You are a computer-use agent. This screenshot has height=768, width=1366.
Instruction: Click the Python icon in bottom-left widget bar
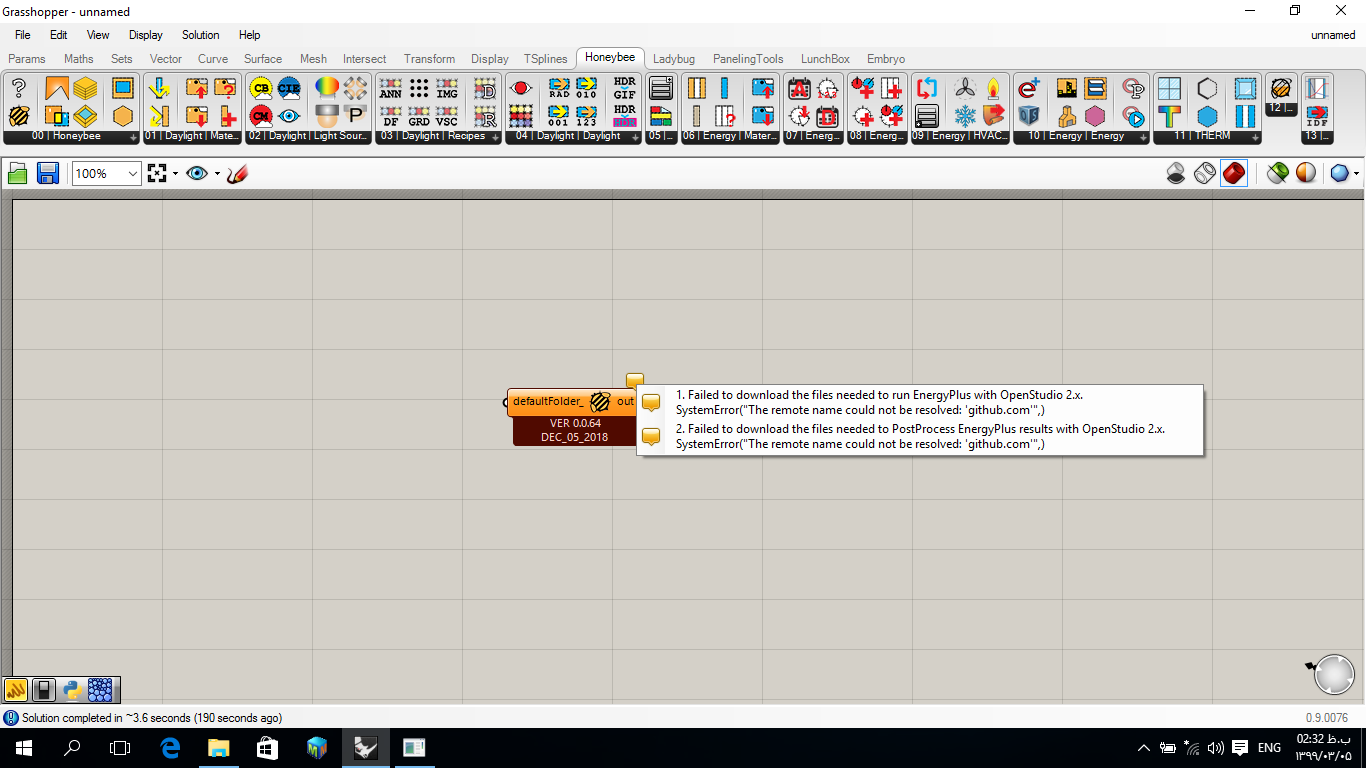click(x=72, y=689)
